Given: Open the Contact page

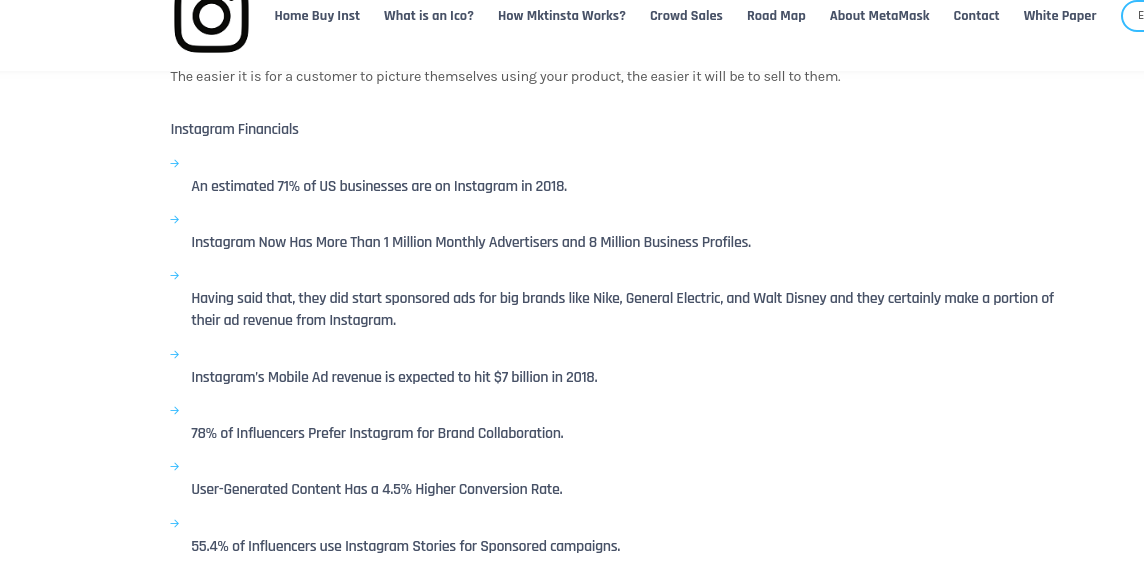Looking at the screenshot, I should [x=976, y=16].
